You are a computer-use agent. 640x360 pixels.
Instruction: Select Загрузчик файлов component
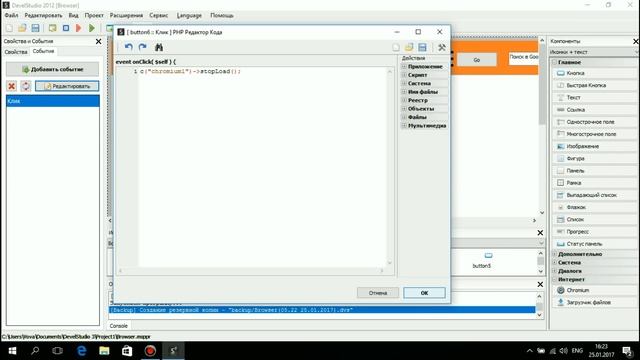click(x=594, y=302)
